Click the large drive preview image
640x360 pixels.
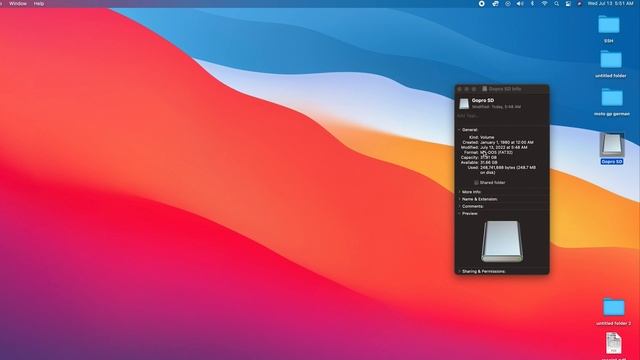[x=502, y=241]
